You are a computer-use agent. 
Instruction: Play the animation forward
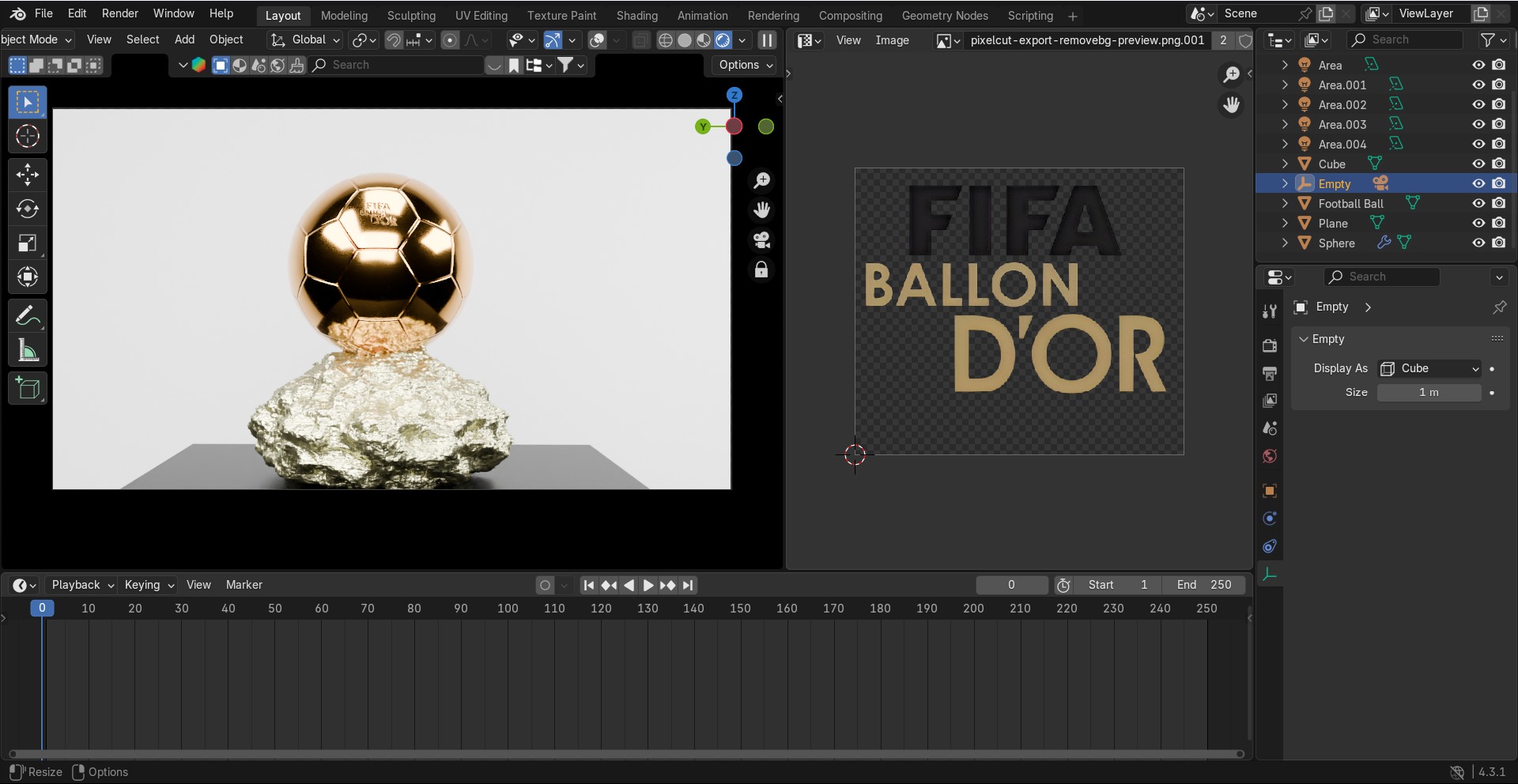click(648, 585)
